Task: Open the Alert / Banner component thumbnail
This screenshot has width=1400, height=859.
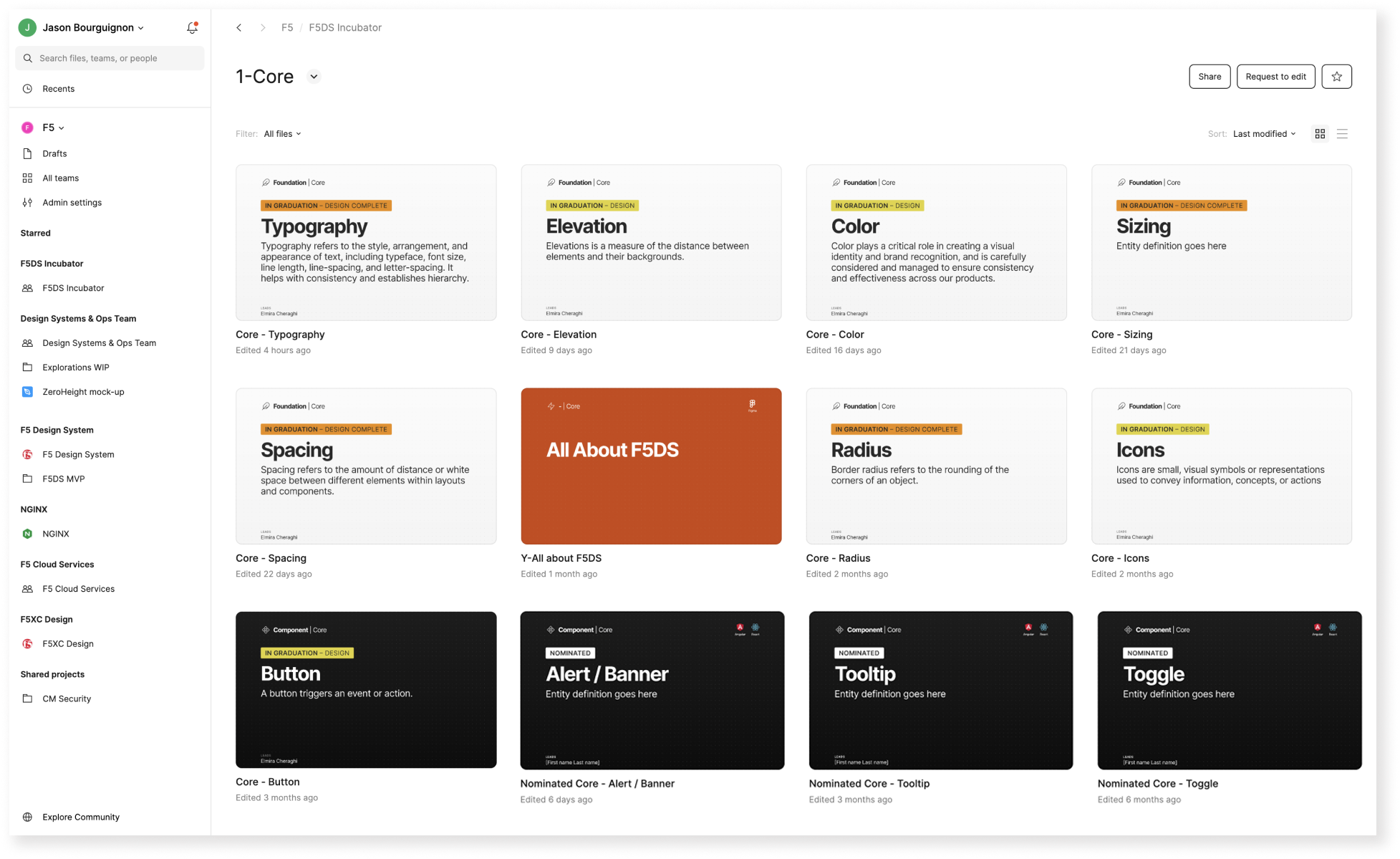Action: 652,691
